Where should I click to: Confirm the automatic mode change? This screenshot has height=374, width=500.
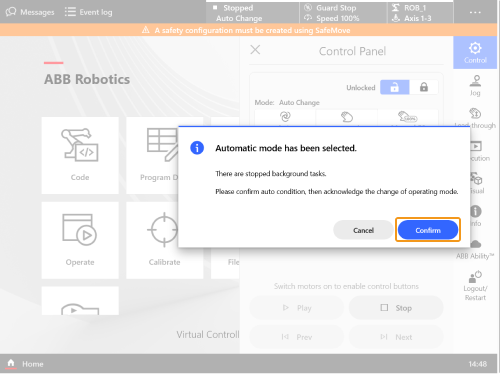428,230
